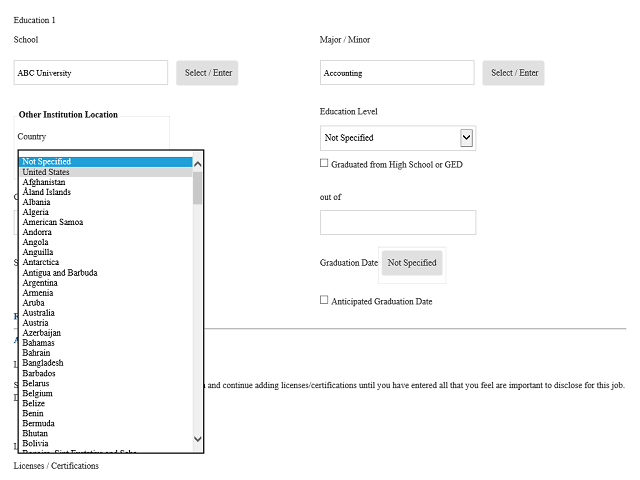The width and height of the screenshot is (640, 480).
Task: Choose Belize from the country list
Action: point(106,403)
